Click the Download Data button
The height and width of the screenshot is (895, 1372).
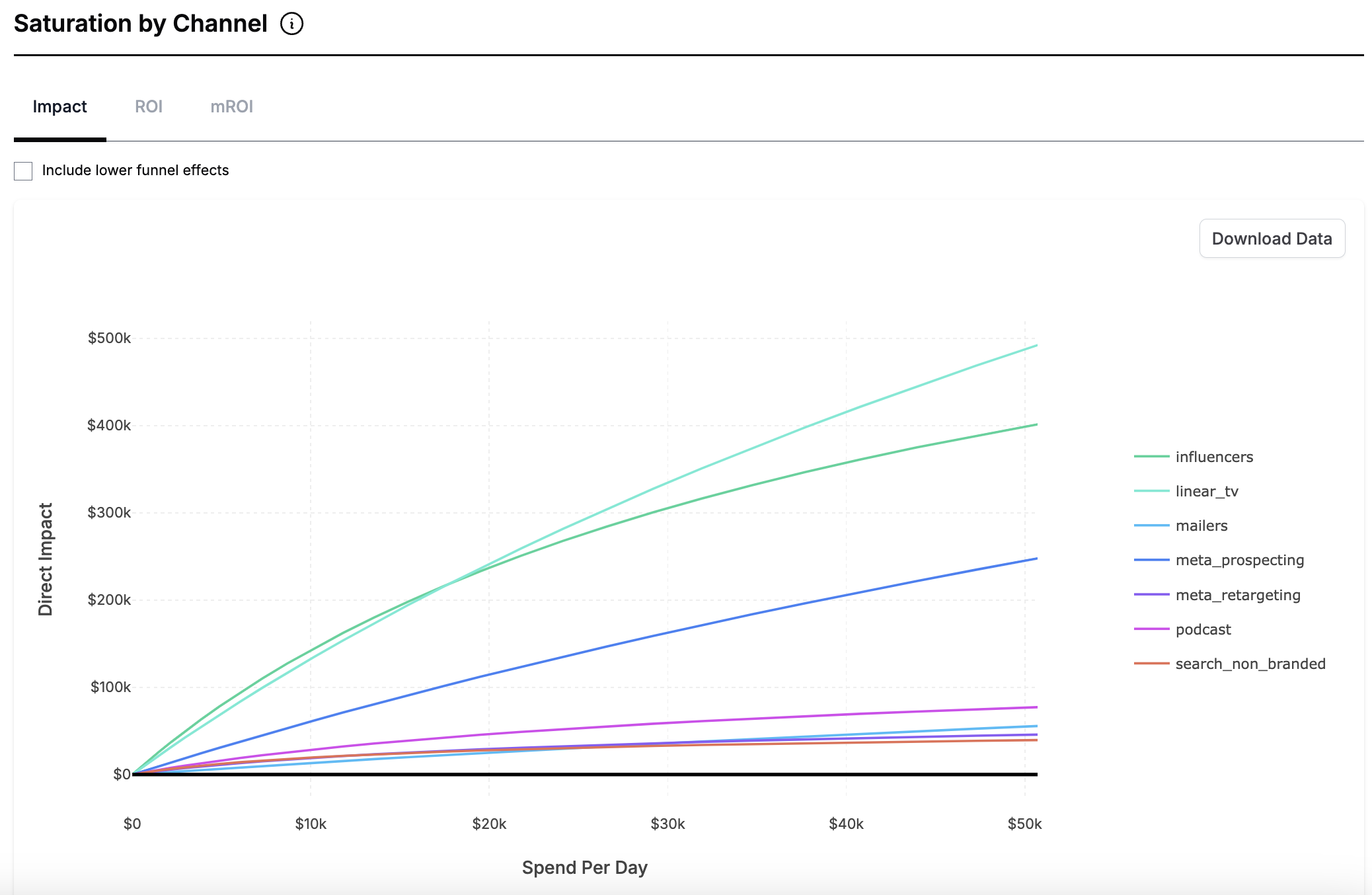(1272, 238)
